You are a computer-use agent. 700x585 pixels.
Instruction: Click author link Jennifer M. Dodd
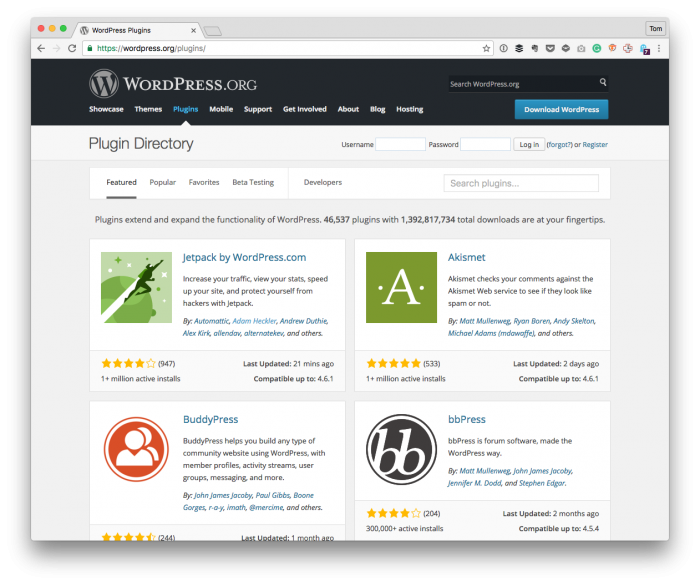click(475, 483)
